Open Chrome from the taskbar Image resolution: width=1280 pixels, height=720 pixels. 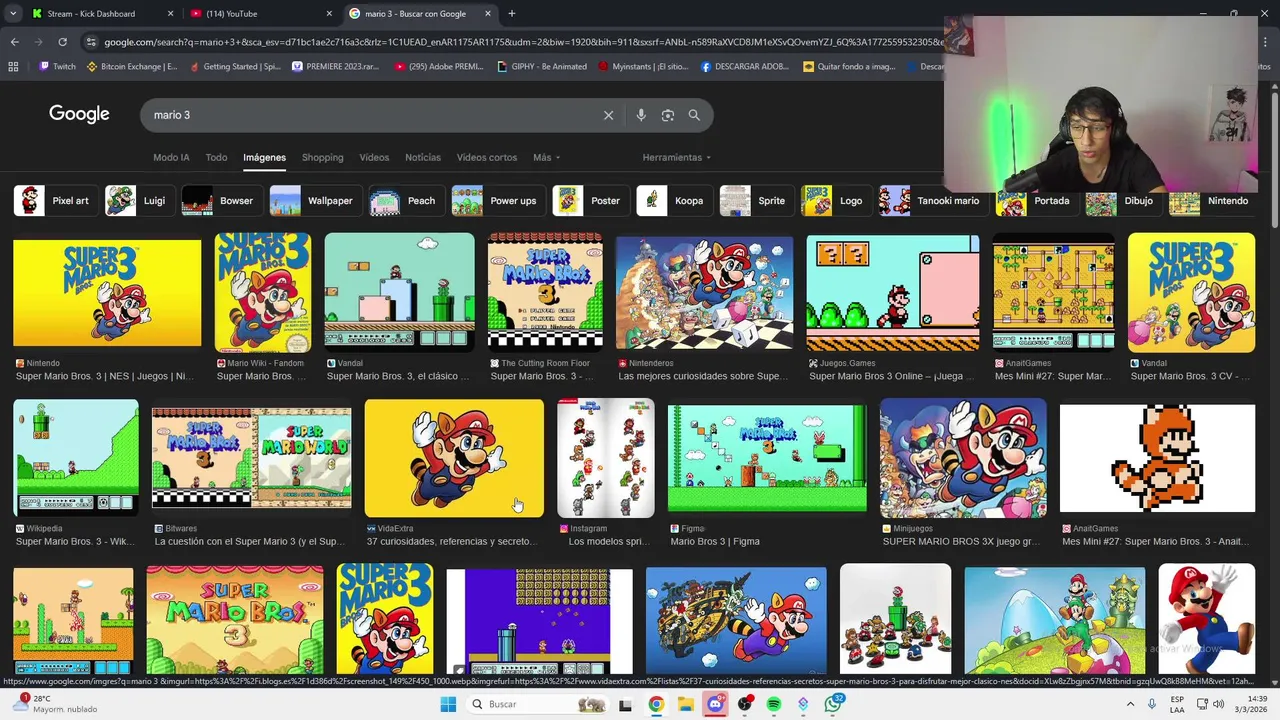click(656, 704)
